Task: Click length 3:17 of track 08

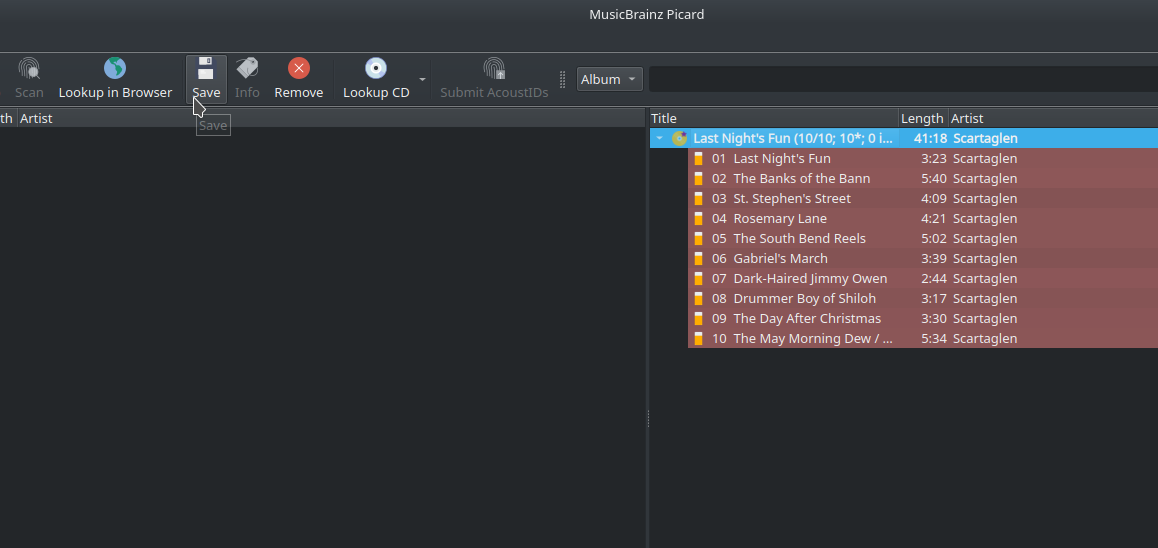Action: pos(933,298)
